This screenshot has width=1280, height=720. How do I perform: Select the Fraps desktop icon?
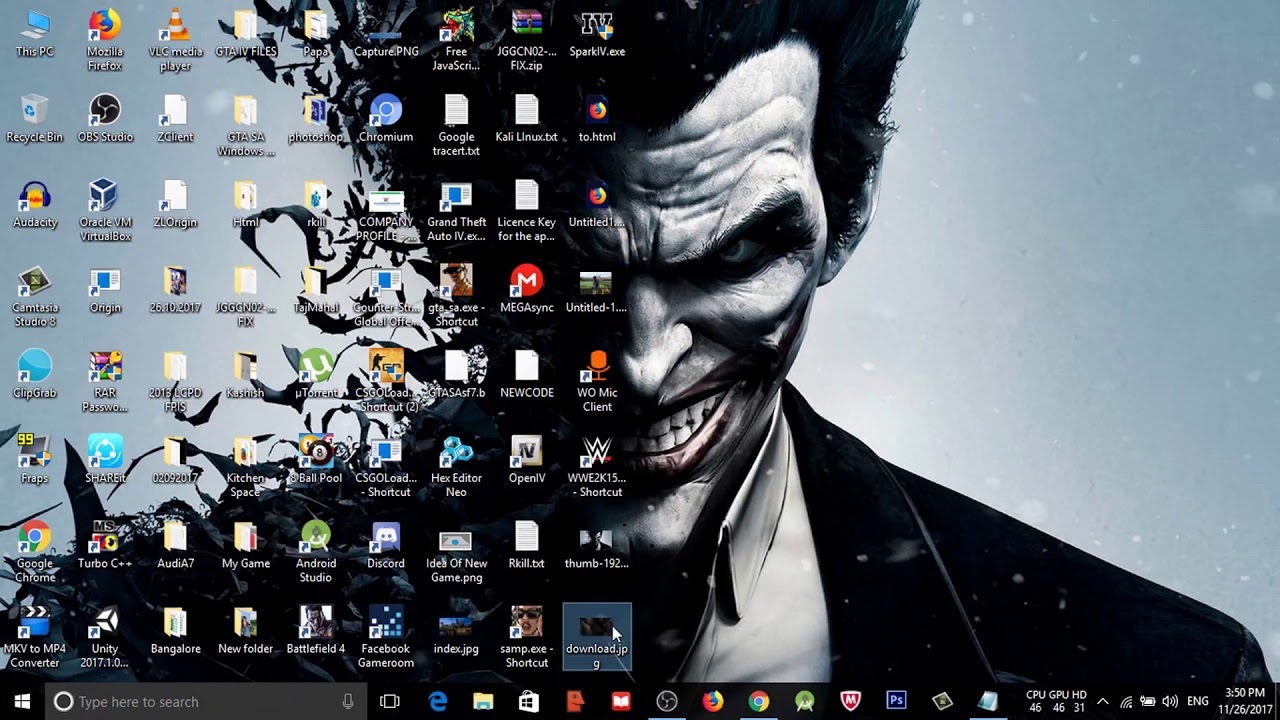point(35,460)
